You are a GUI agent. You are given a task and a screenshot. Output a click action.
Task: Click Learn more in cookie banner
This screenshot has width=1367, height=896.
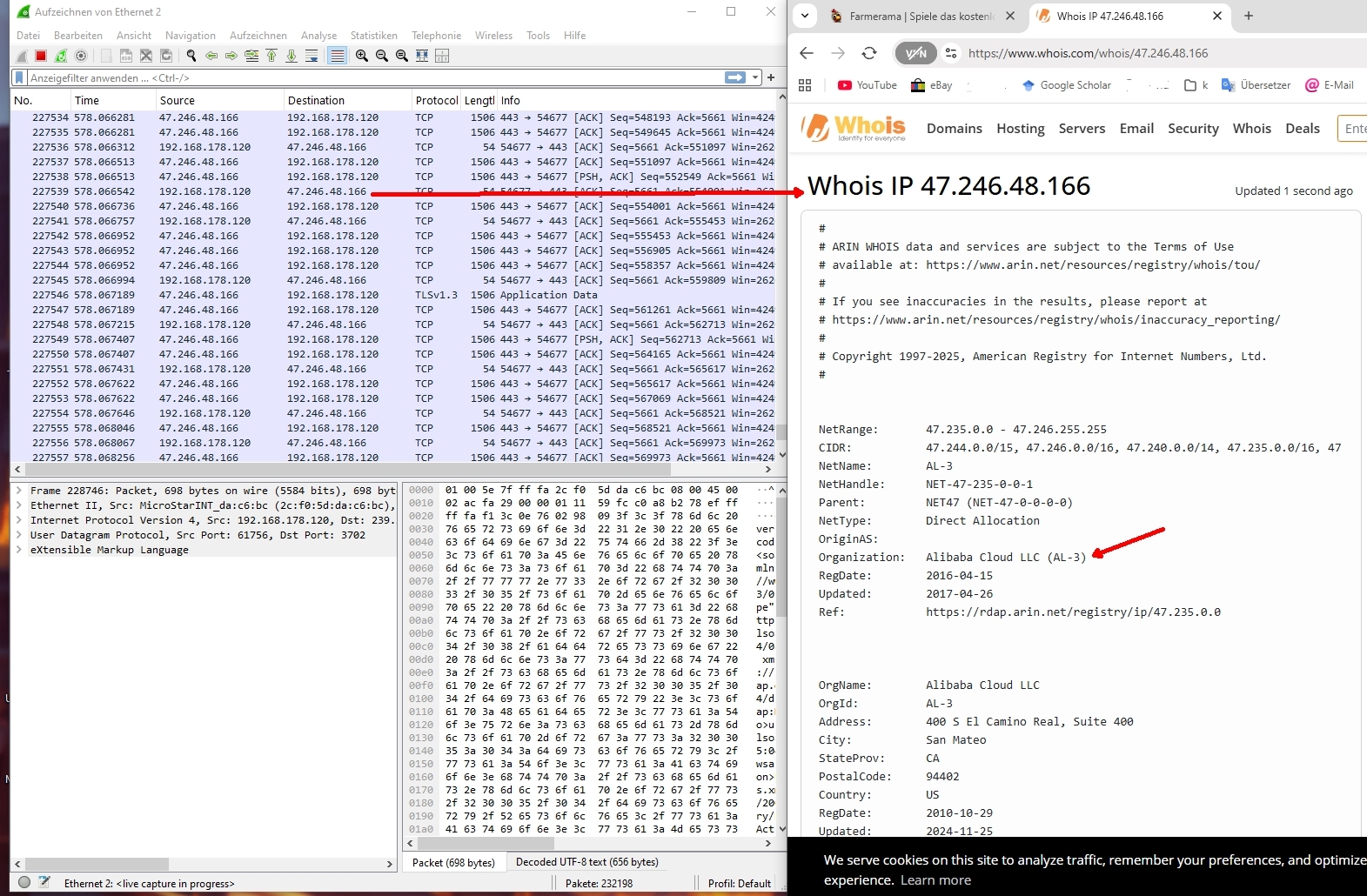pyautogui.click(x=935, y=879)
